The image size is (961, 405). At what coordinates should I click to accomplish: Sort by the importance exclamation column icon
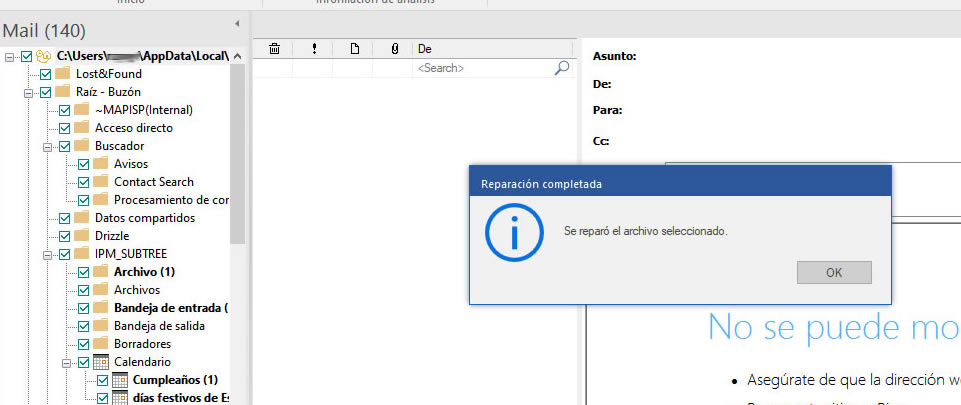point(314,48)
